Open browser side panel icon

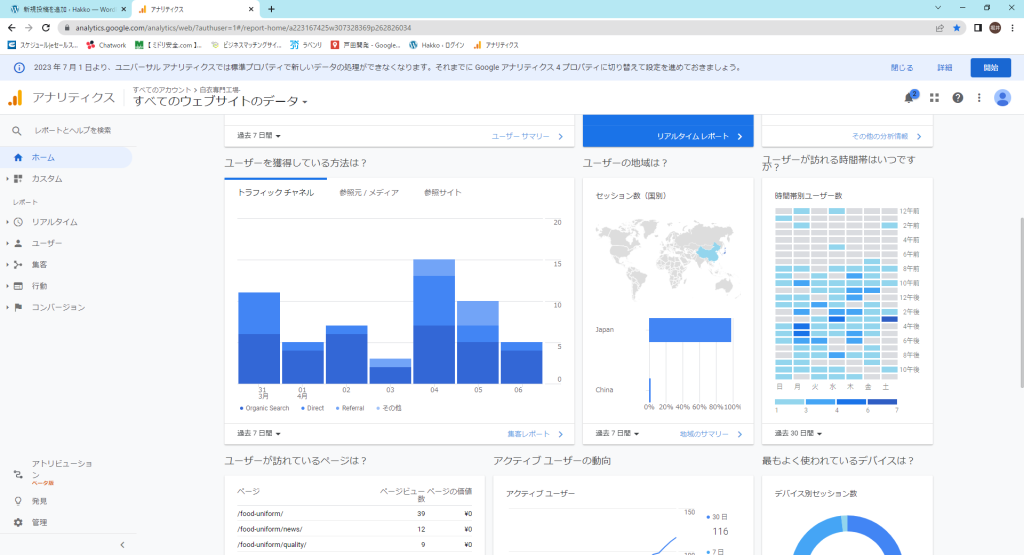click(978, 28)
